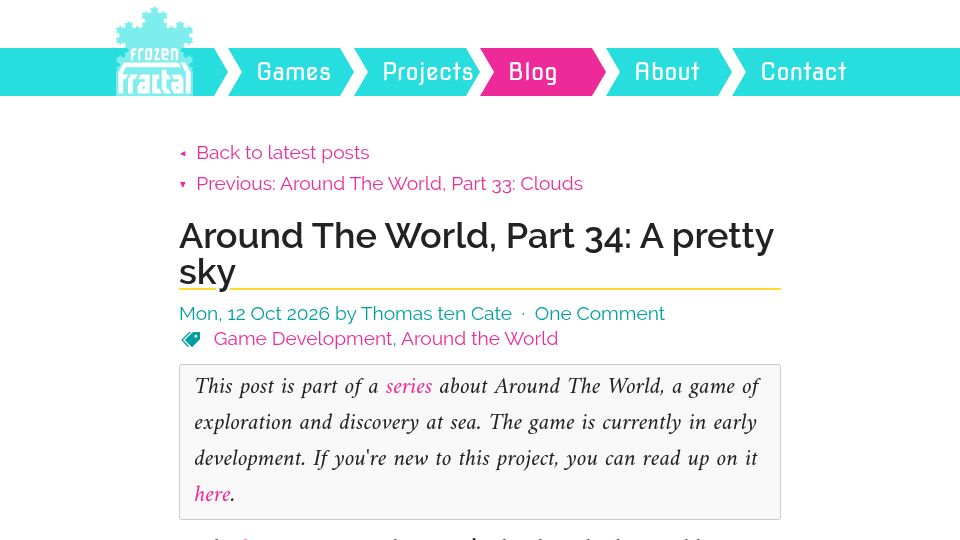Screen dimensions: 960x540
Task: Open the Contact page
Action: tap(803, 72)
